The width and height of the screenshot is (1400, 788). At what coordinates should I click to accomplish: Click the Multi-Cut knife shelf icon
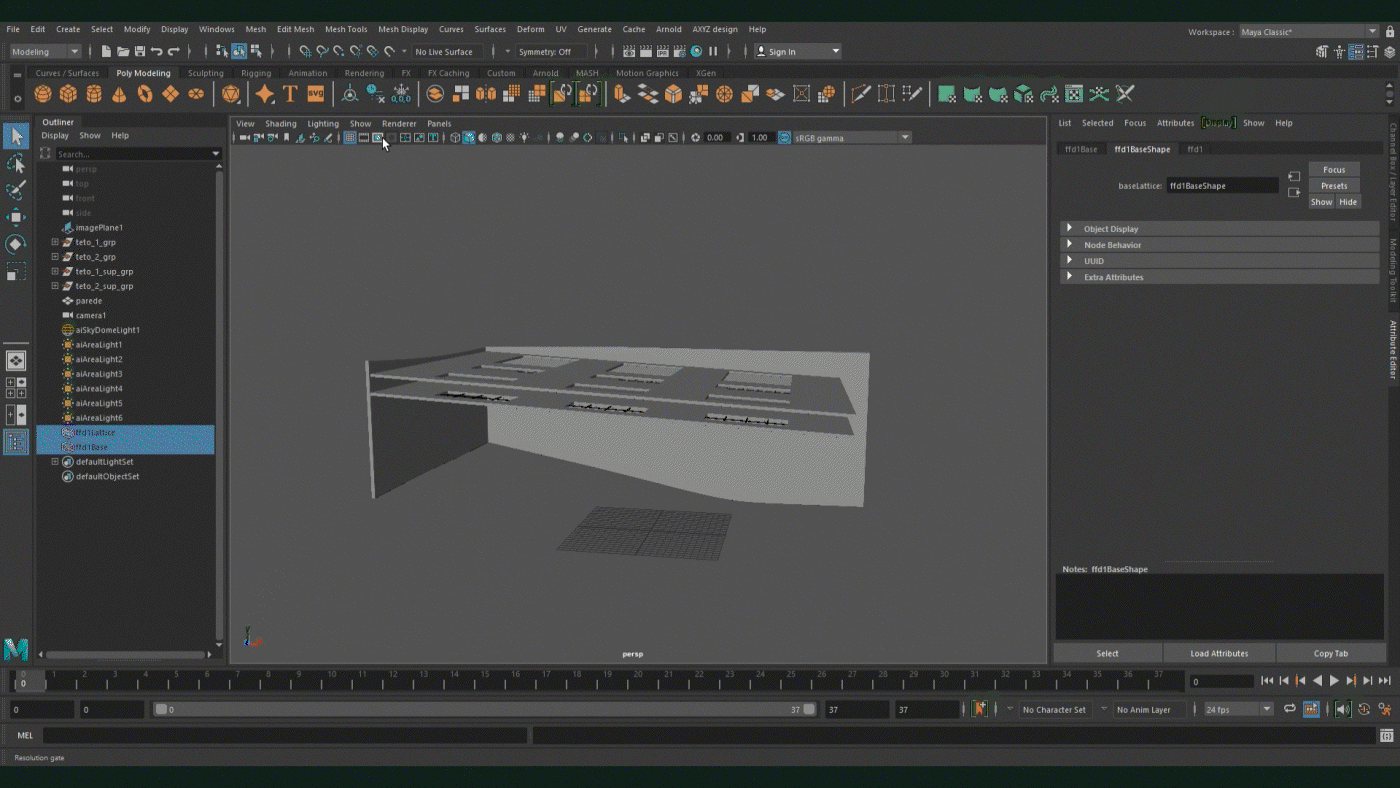coord(860,94)
